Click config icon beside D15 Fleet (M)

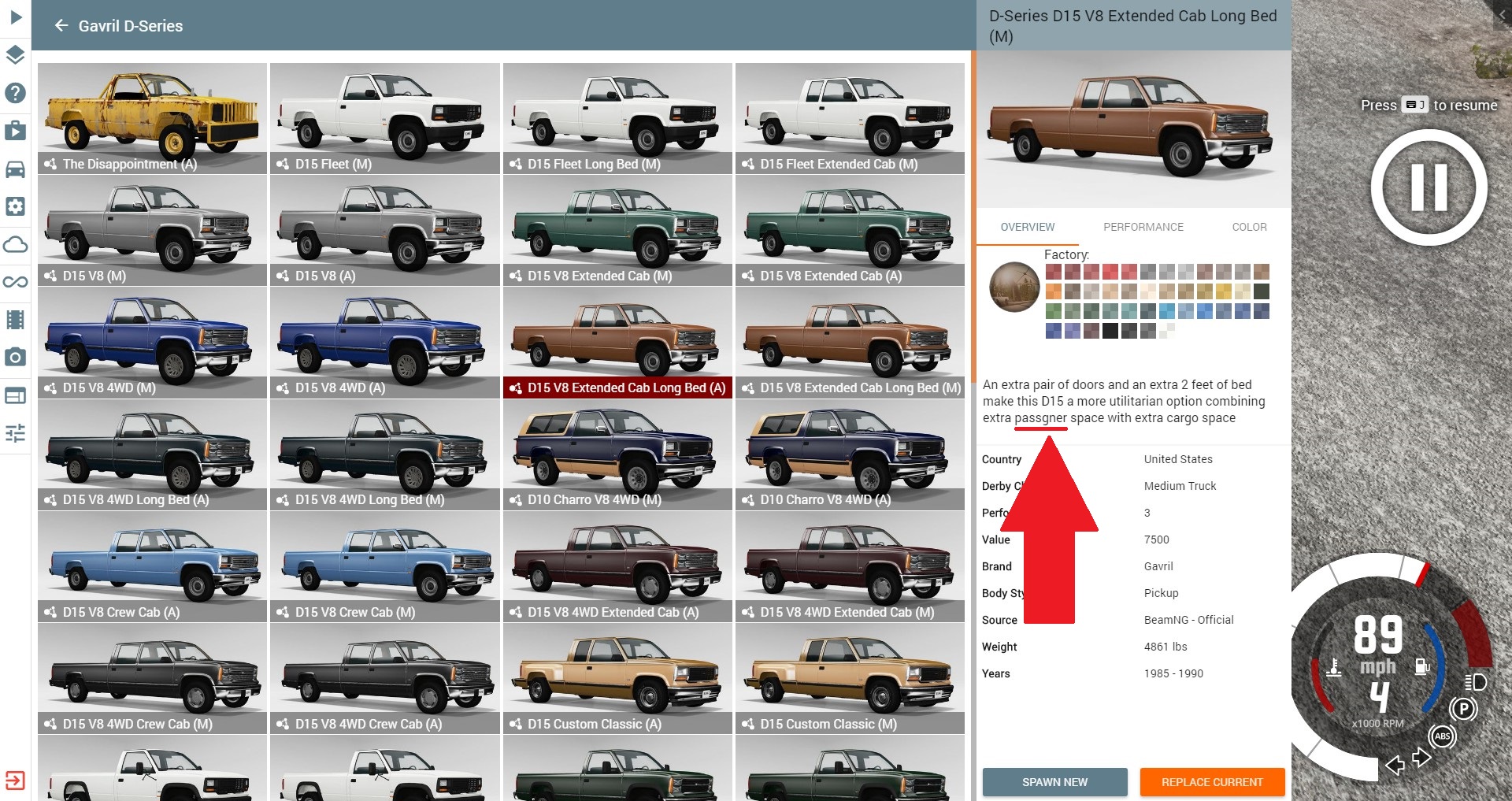coord(283,165)
